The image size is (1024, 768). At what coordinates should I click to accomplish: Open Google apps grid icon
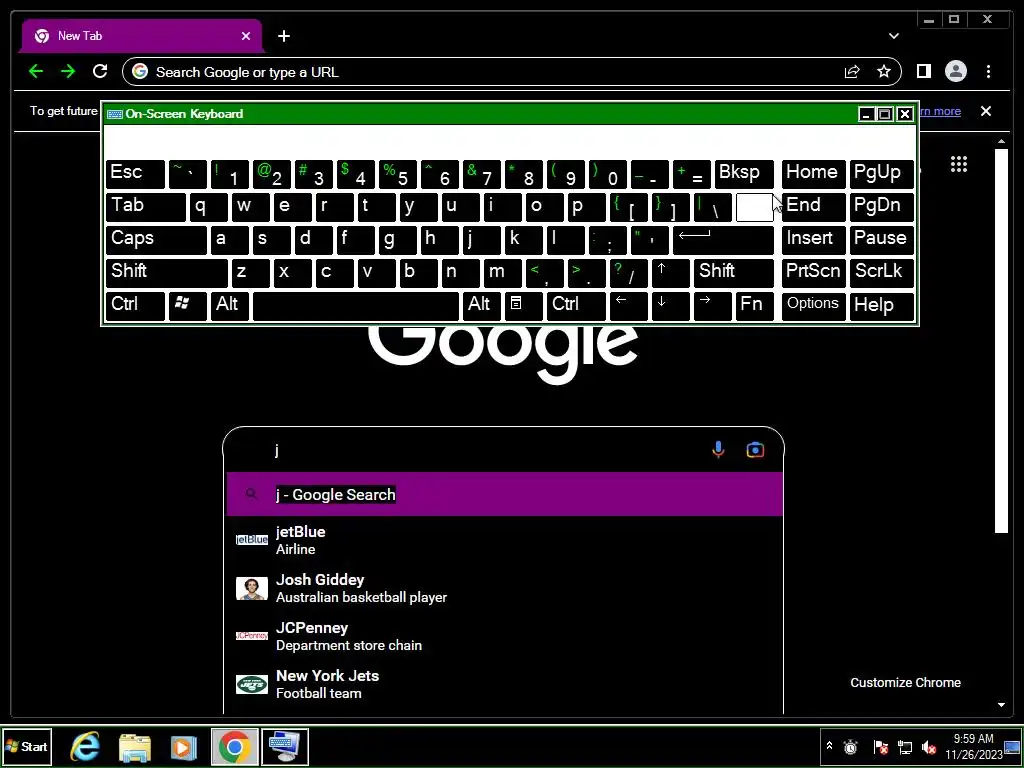click(959, 165)
